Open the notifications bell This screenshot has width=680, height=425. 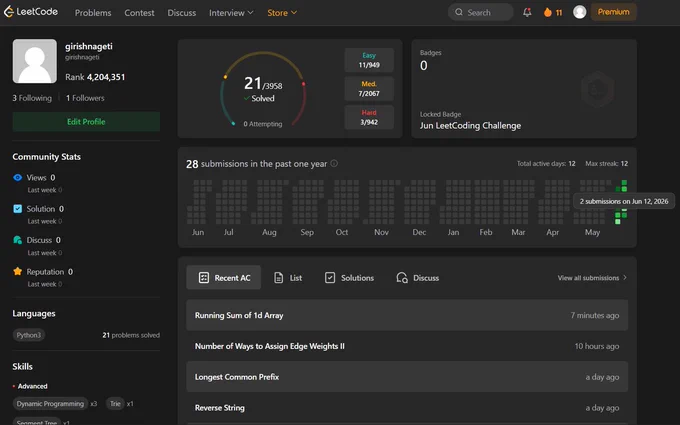tap(527, 12)
